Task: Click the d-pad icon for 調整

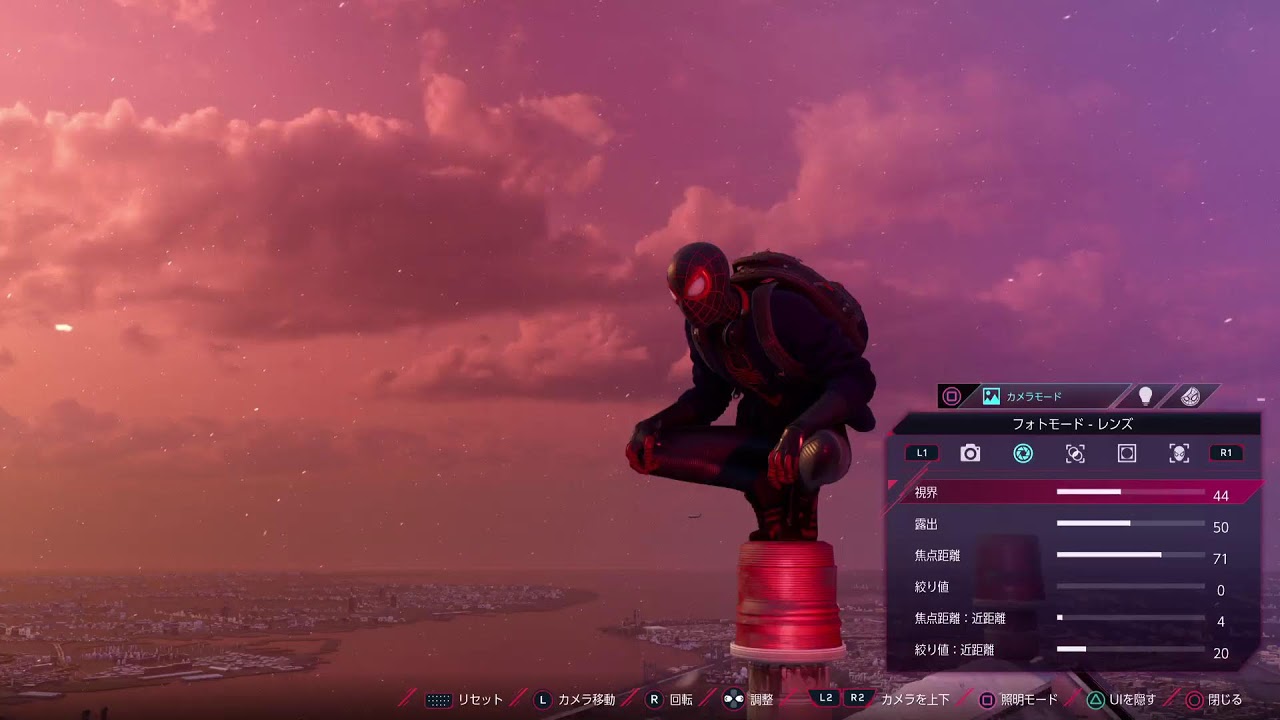Action: (733, 700)
